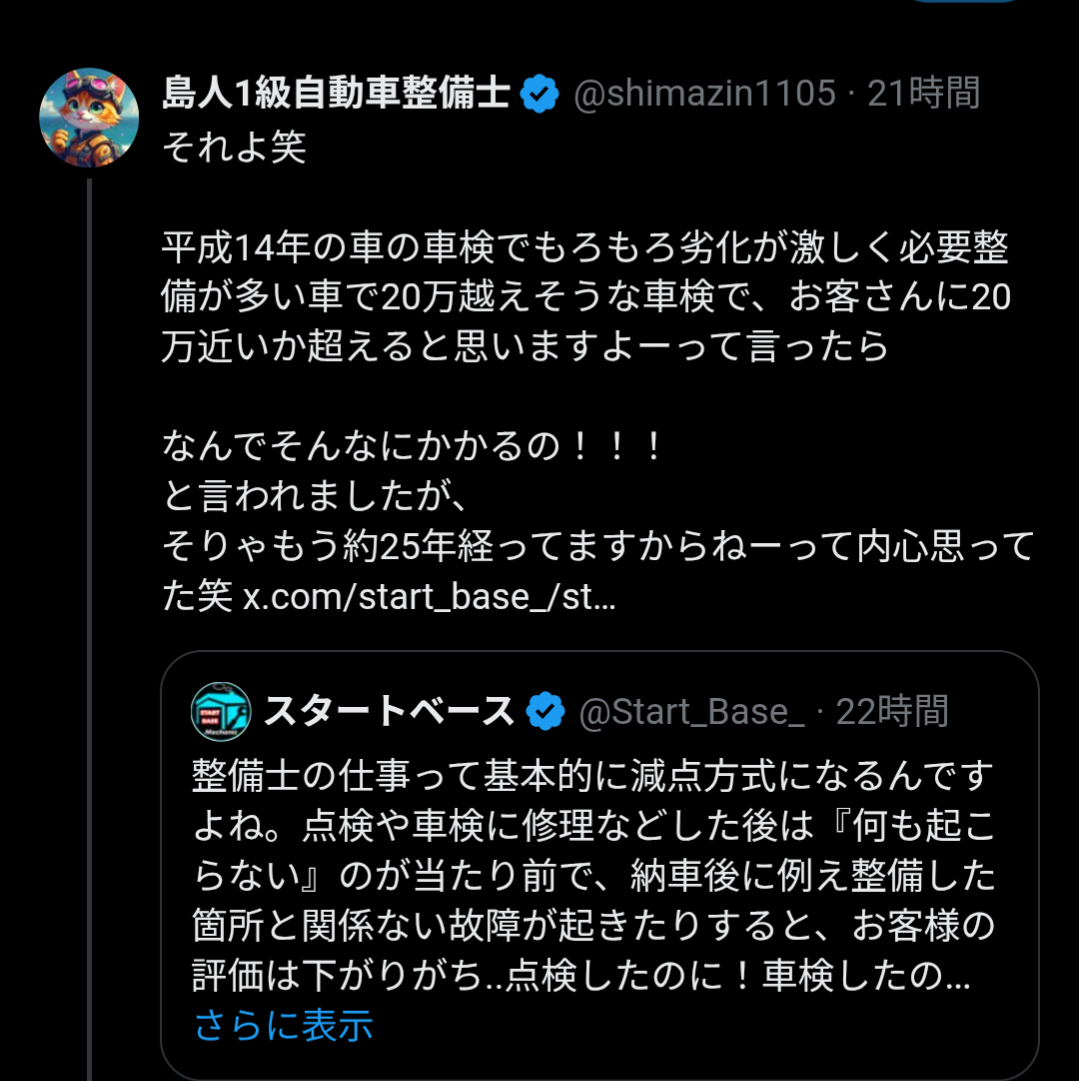Click the 22時間 timestamp in quoted post
The image size is (1079, 1081).
[x=892, y=712]
